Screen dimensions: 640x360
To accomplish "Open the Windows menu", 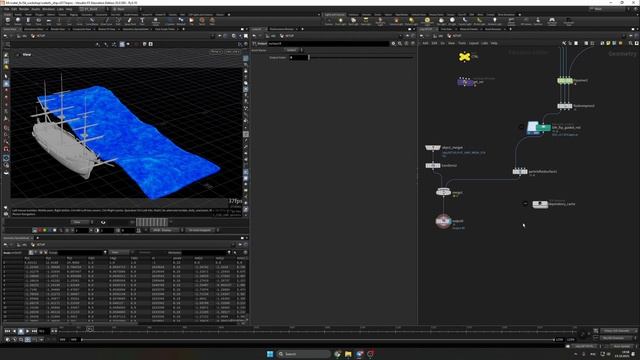I will click(48, 9).
